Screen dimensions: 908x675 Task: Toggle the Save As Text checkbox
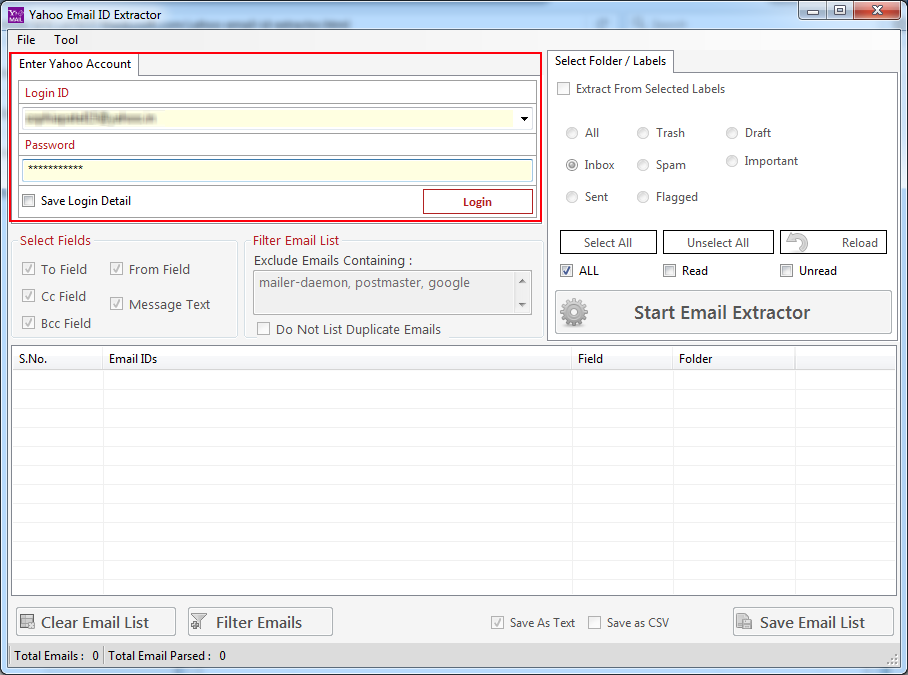pyautogui.click(x=497, y=622)
